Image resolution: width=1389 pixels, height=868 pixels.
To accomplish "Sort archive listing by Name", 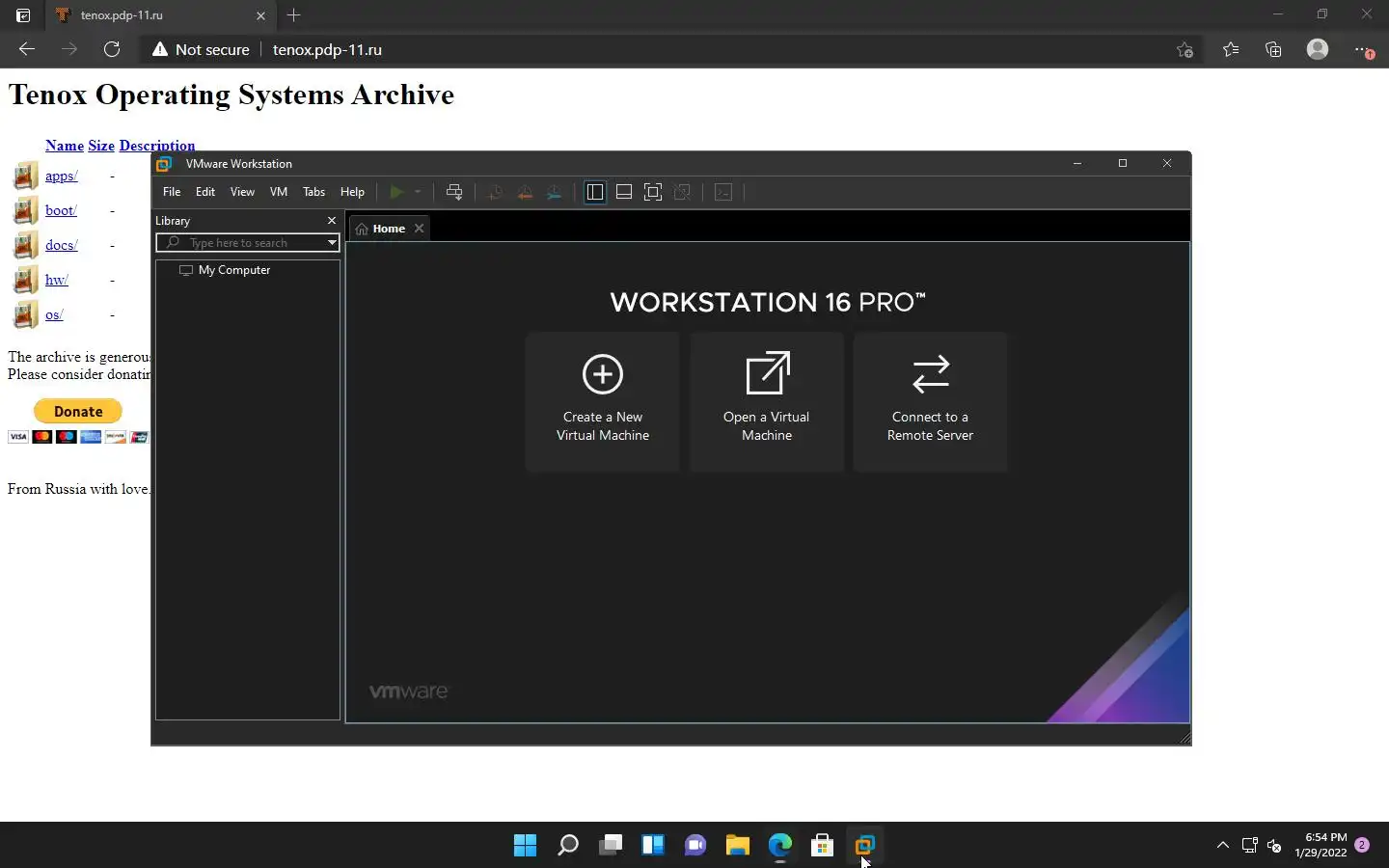I will pos(65,146).
